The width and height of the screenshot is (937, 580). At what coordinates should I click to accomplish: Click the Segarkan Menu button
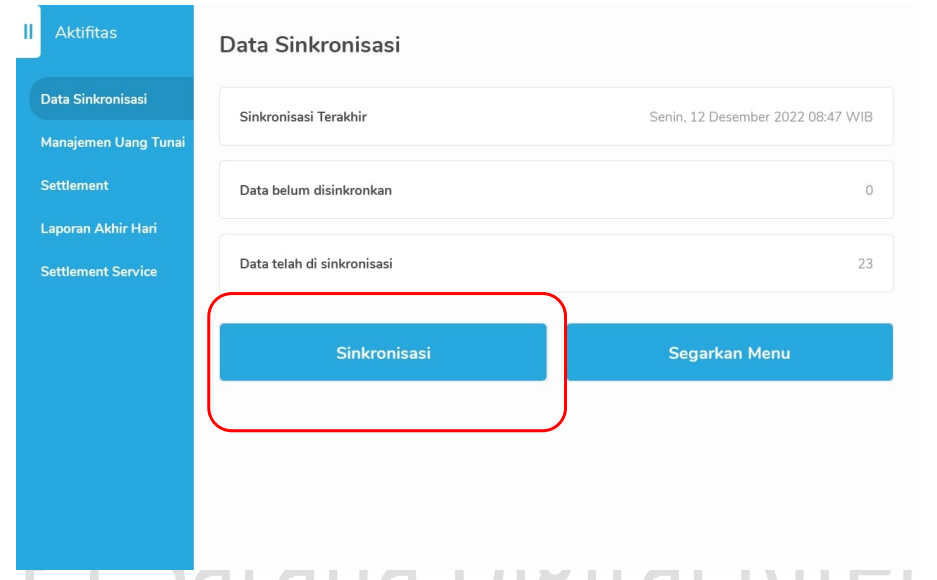point(729,352)
